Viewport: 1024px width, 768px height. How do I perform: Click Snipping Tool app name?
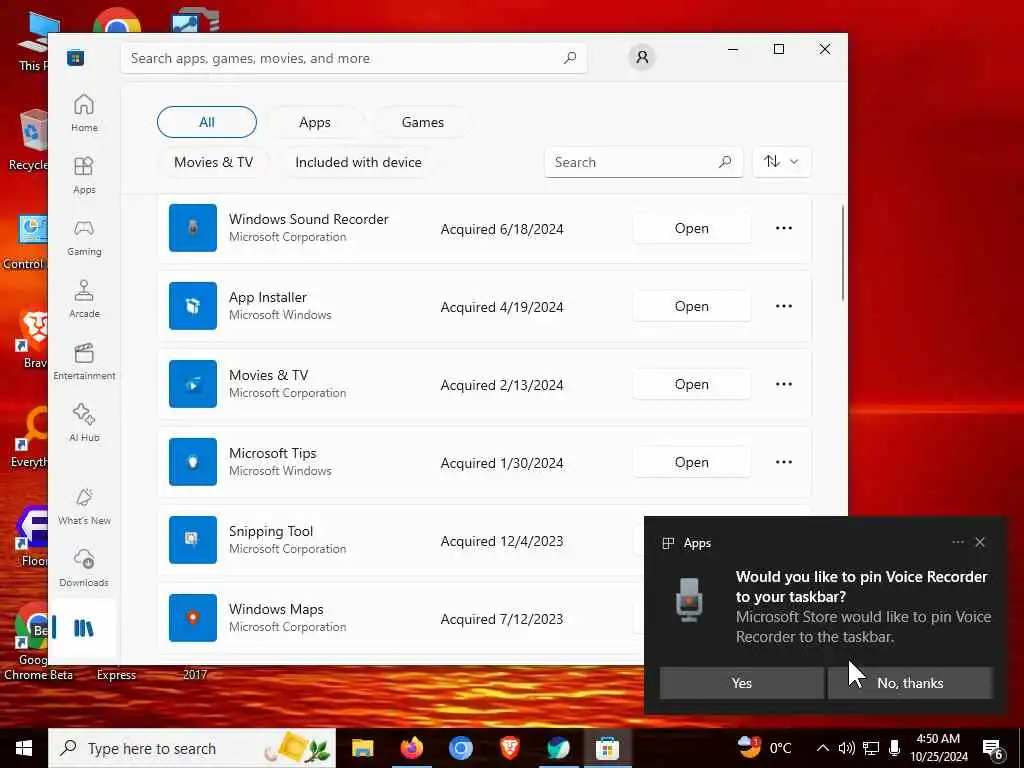(x=271, y=531)
